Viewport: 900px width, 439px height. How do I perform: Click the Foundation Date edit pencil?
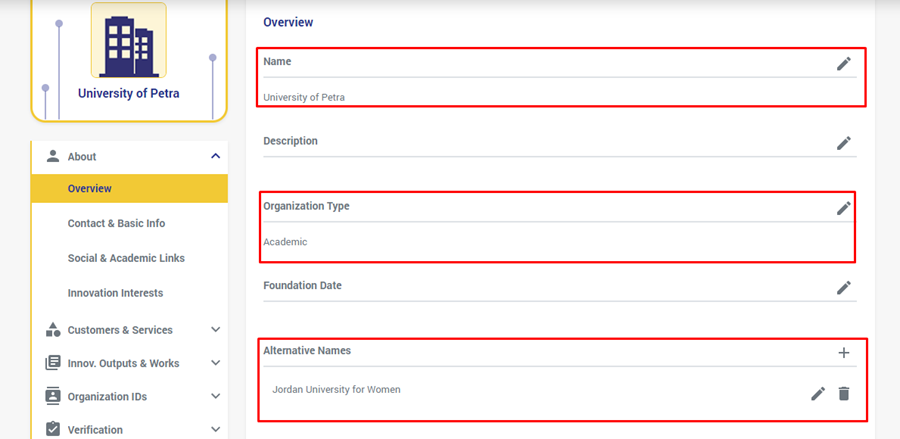pyautogui.click(x=844, y=288)
